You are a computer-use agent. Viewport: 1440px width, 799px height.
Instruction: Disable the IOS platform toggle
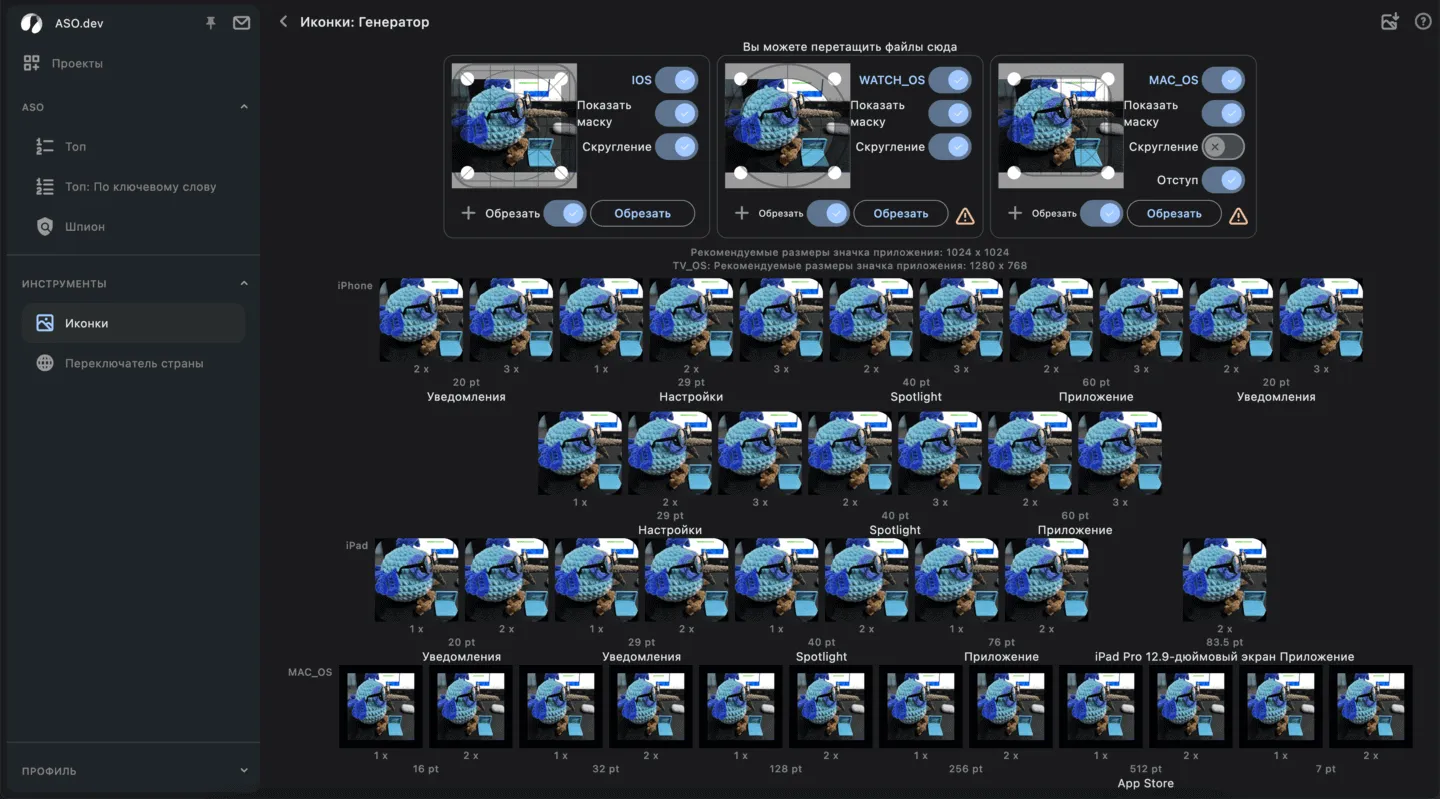point(677,80)
